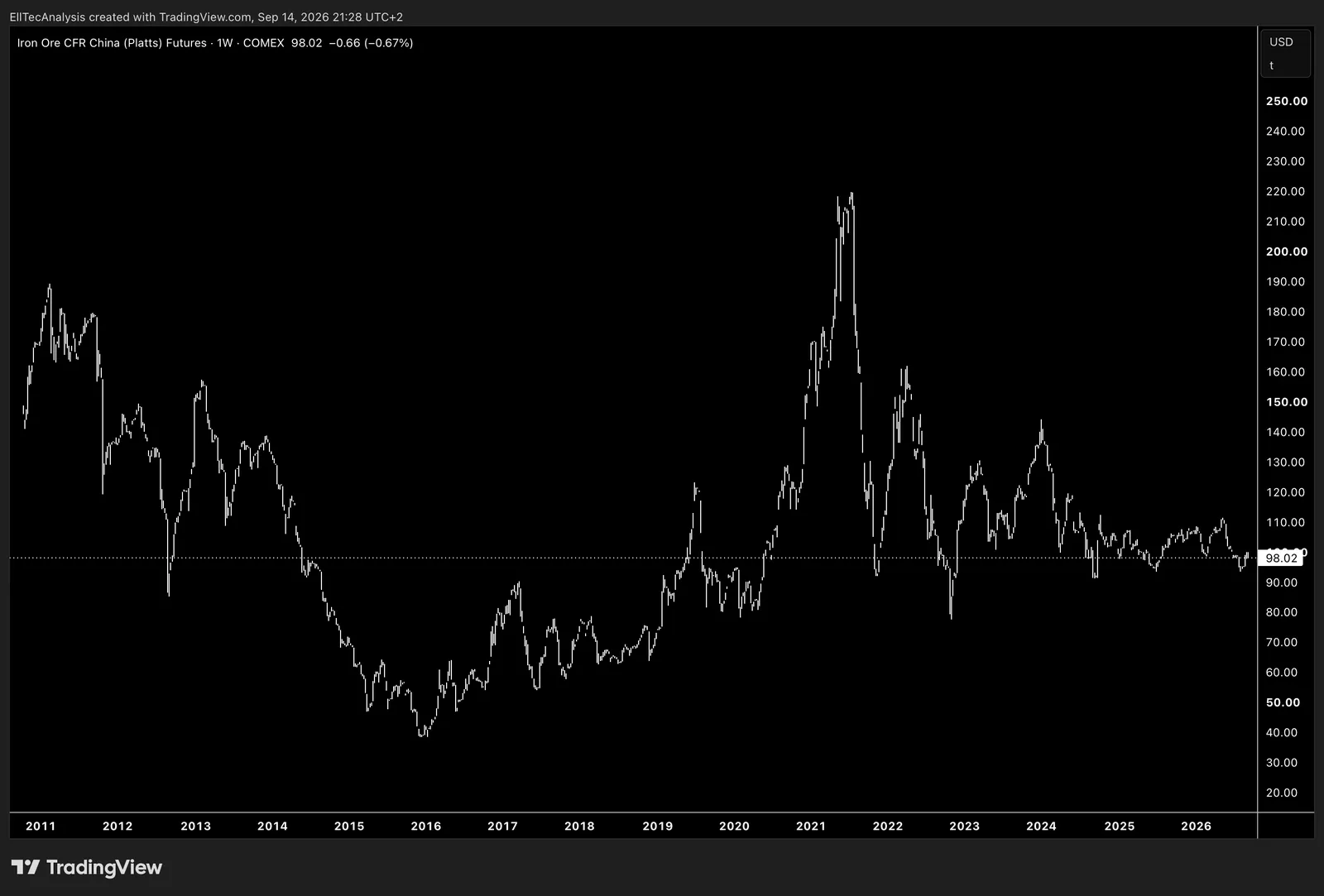Click the 2023 year label on the time axis
Viewport: 1324px width, 896px height.
coord(964,826)
